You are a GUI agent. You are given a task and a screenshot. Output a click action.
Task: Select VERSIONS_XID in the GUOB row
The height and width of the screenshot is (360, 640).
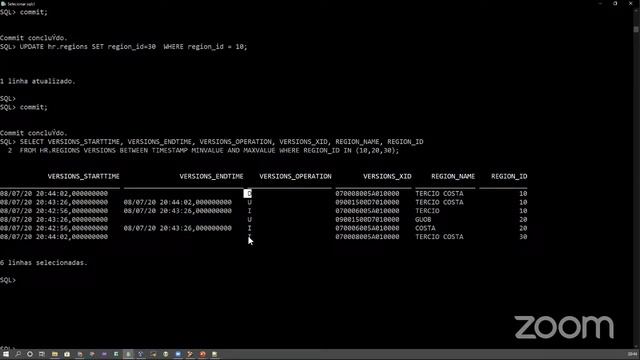tap(367, 220)
